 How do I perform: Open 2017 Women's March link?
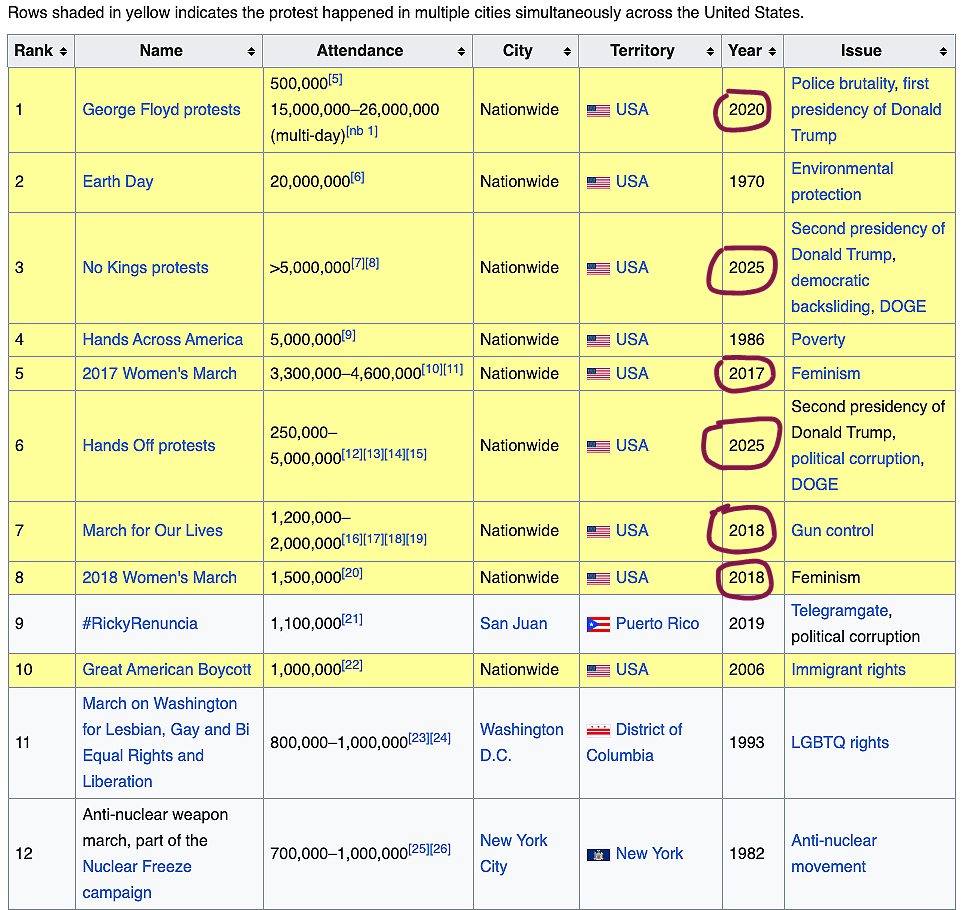pos(159,373)
